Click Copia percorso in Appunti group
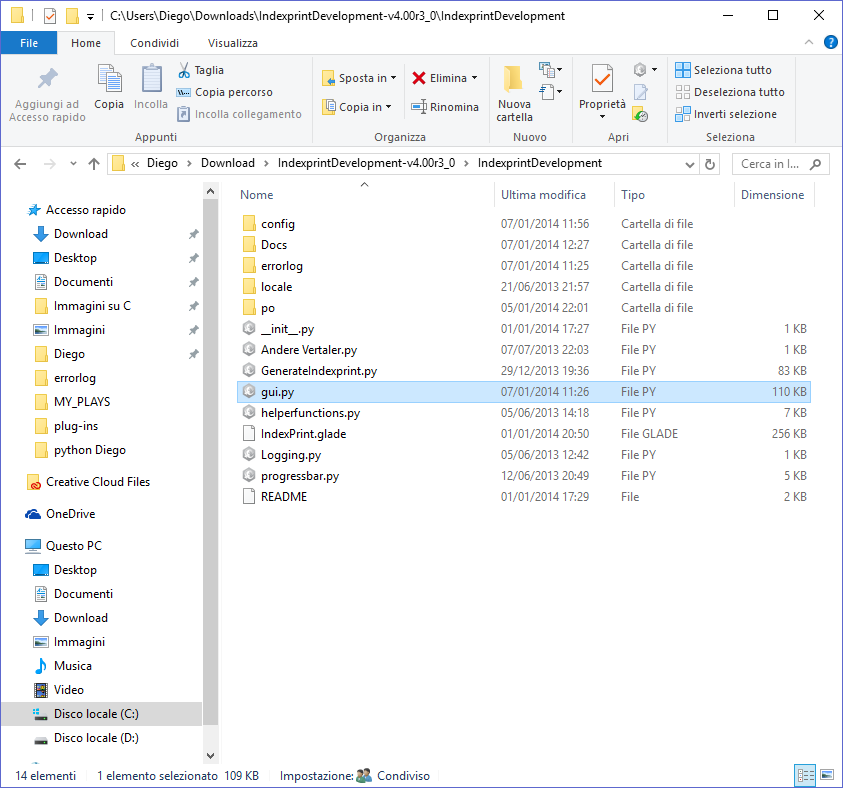 click(x=225, y=92)
